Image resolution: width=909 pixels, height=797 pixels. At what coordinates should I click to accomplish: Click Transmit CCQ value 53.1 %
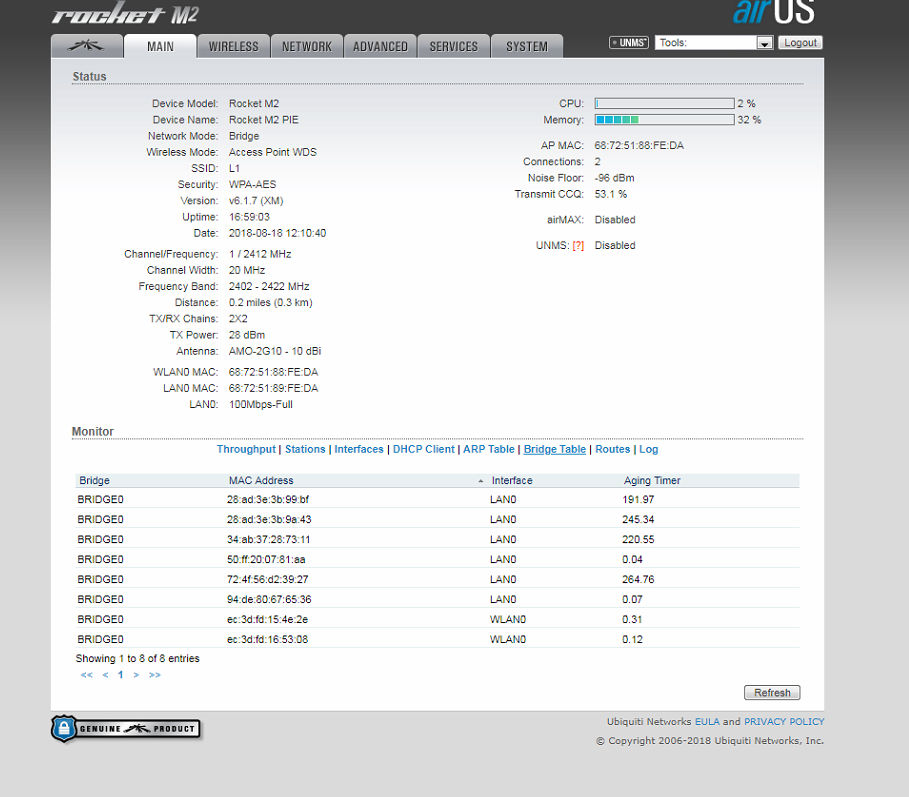point(610,194)
